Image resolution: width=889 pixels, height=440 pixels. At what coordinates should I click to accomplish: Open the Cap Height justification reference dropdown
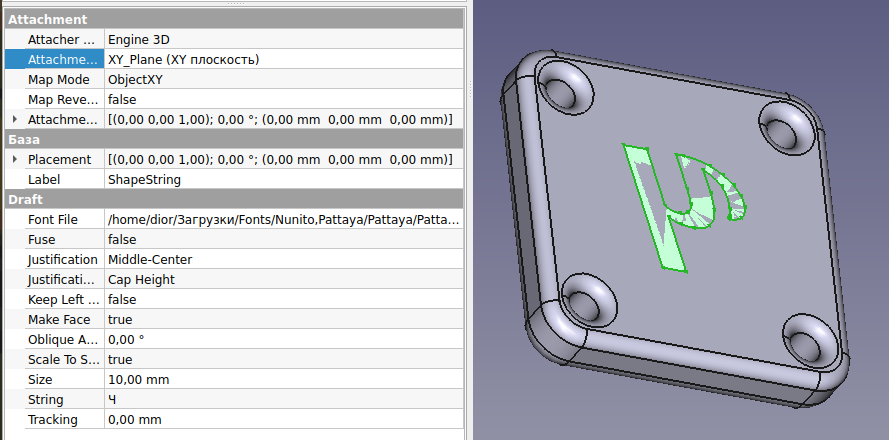pos(283,279)
